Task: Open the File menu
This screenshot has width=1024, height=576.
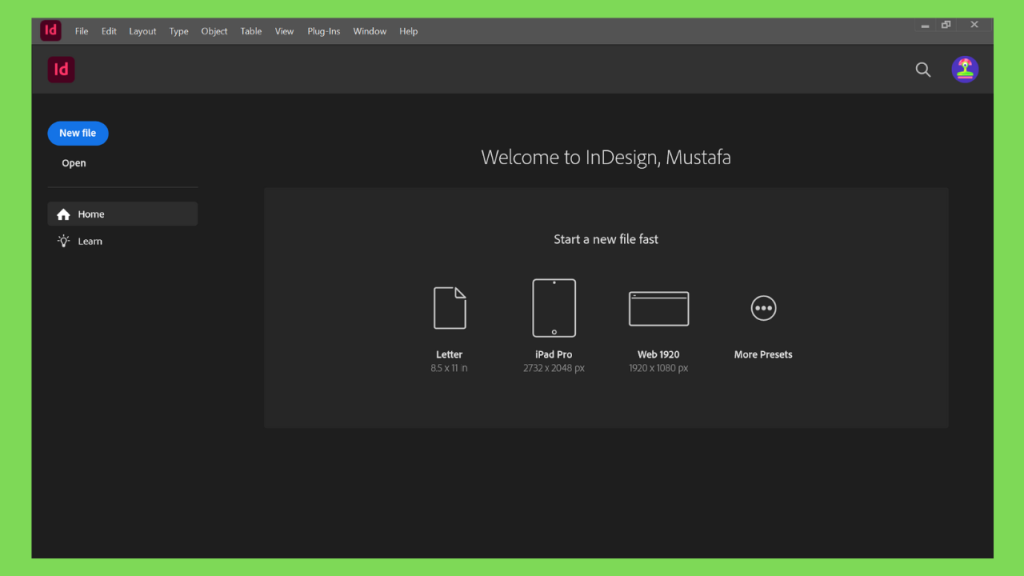Action: 82,31
